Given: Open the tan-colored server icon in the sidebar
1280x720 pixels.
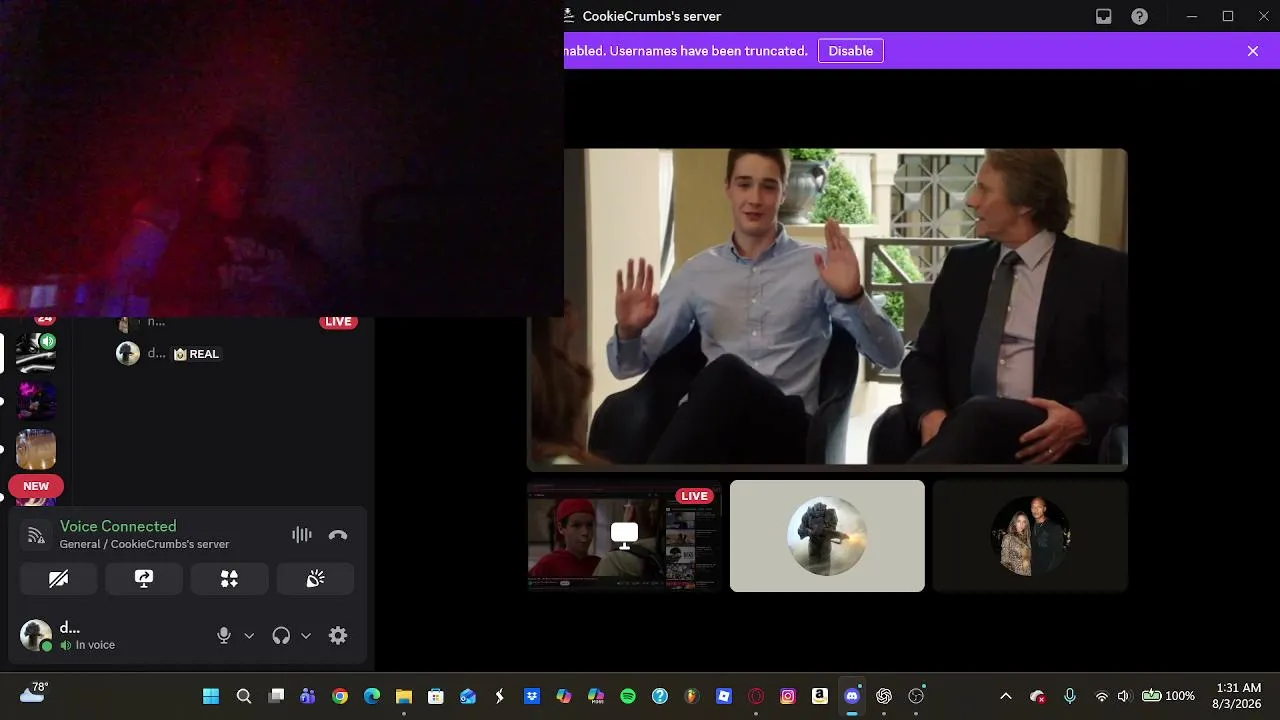Looking at the screenshot, I should 36,449.
